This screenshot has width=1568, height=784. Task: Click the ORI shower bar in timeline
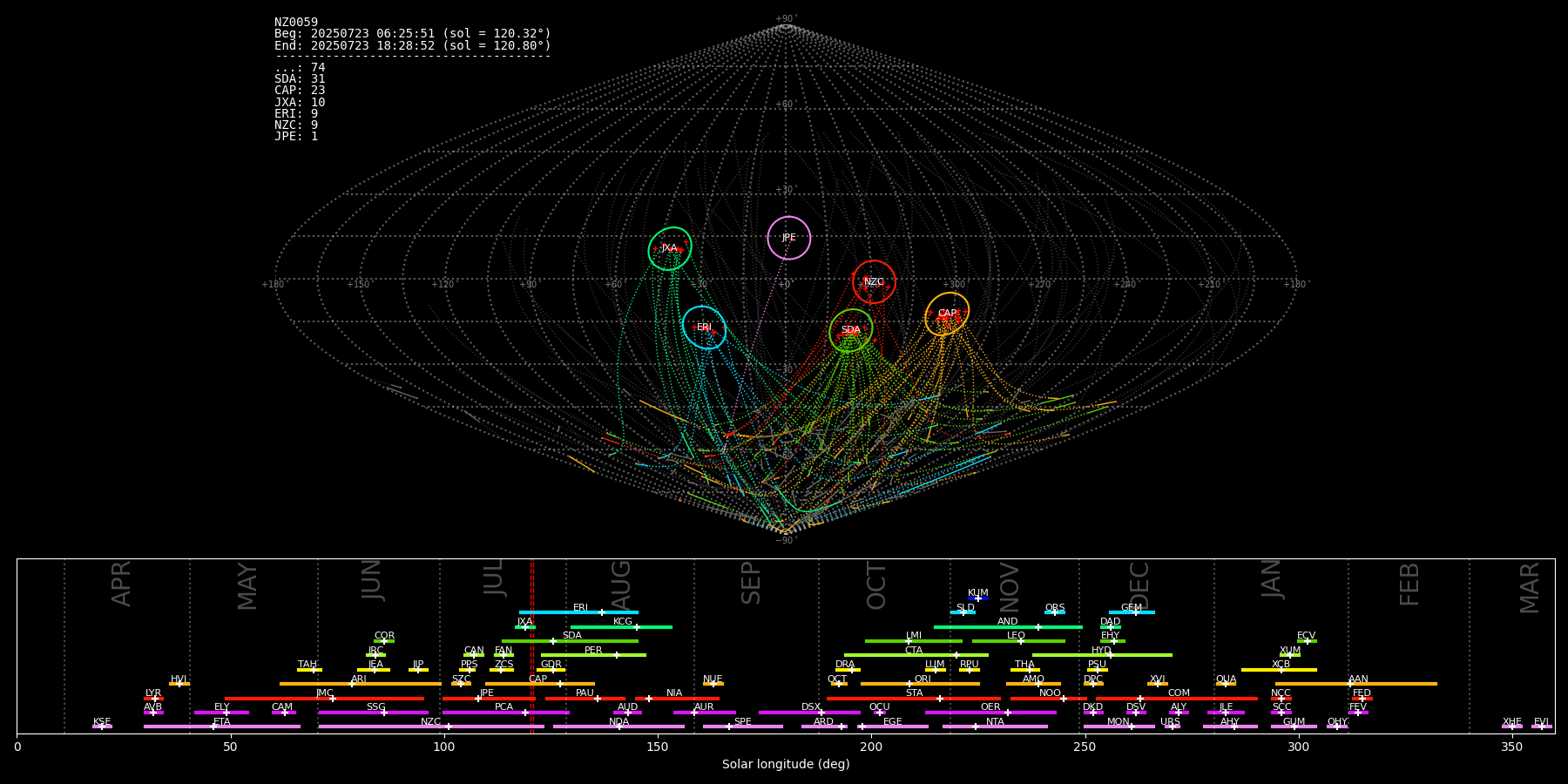point(920,684)
